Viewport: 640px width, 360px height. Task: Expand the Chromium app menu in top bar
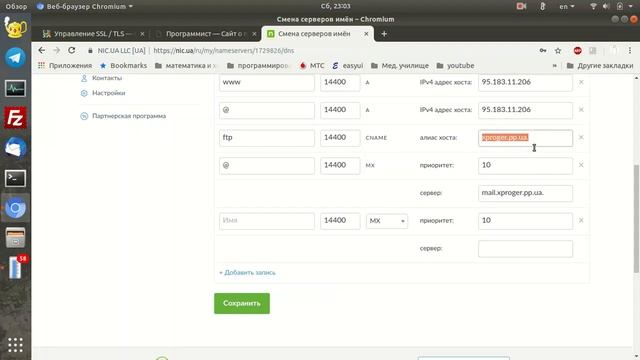[x=84, y=6]
